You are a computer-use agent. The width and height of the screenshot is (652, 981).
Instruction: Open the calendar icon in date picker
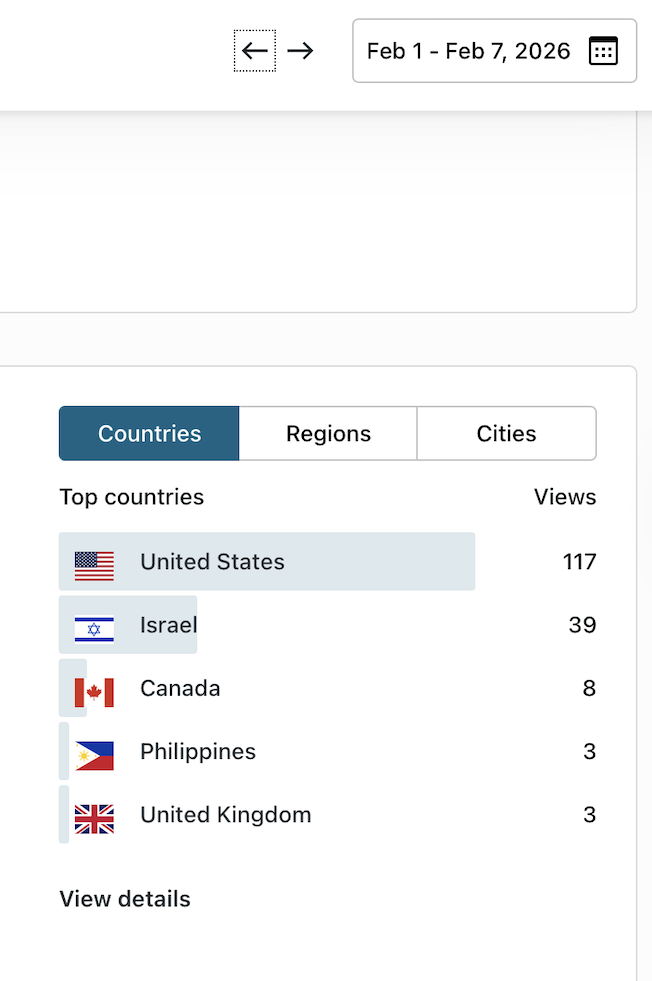point(603,51)
